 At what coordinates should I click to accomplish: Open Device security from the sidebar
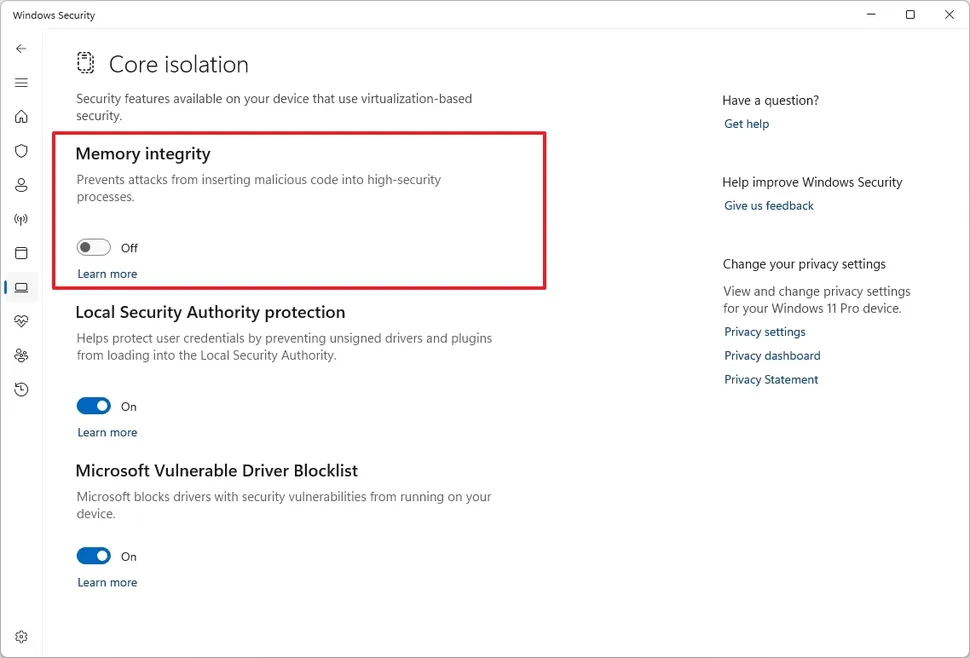pos(21,287)
